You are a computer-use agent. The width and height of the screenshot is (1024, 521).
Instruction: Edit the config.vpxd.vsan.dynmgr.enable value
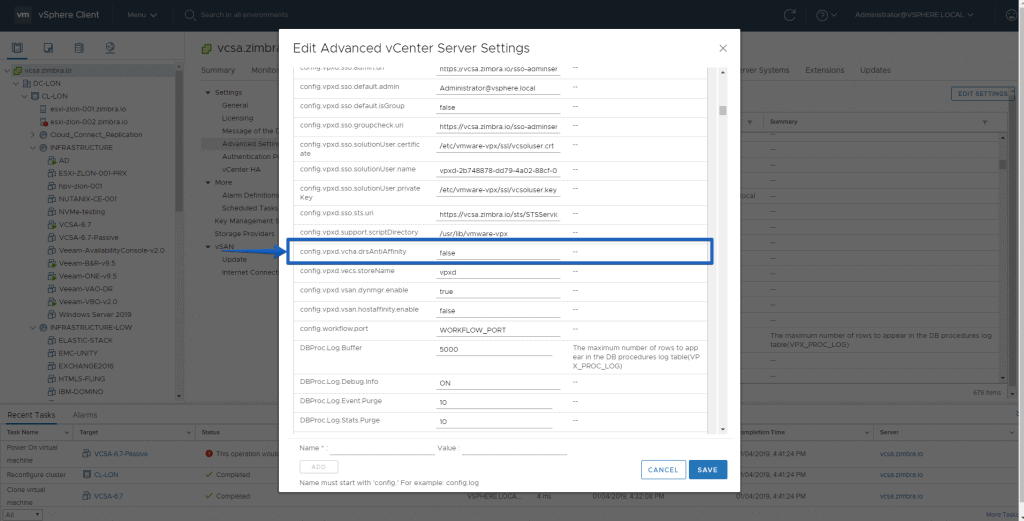pos(498,291)
